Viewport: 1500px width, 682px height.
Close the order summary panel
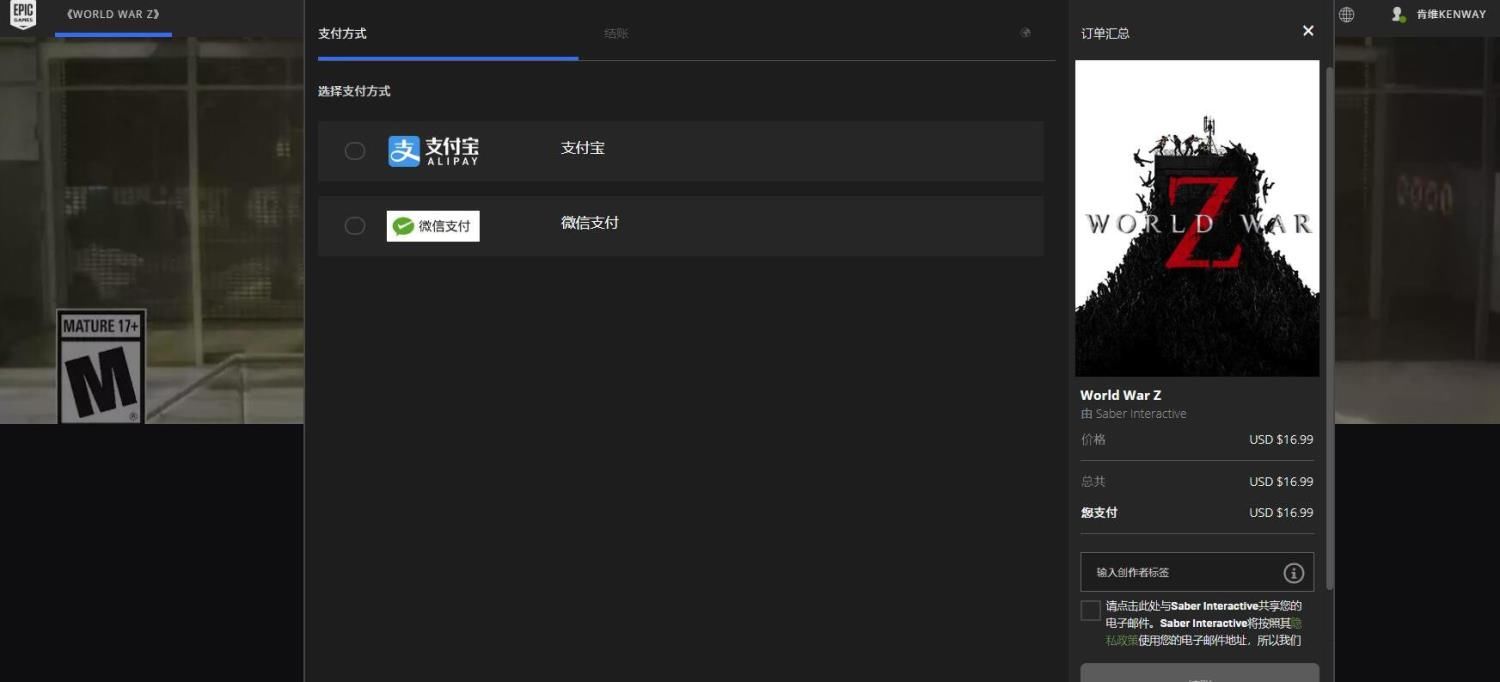tap(1308, 31)
